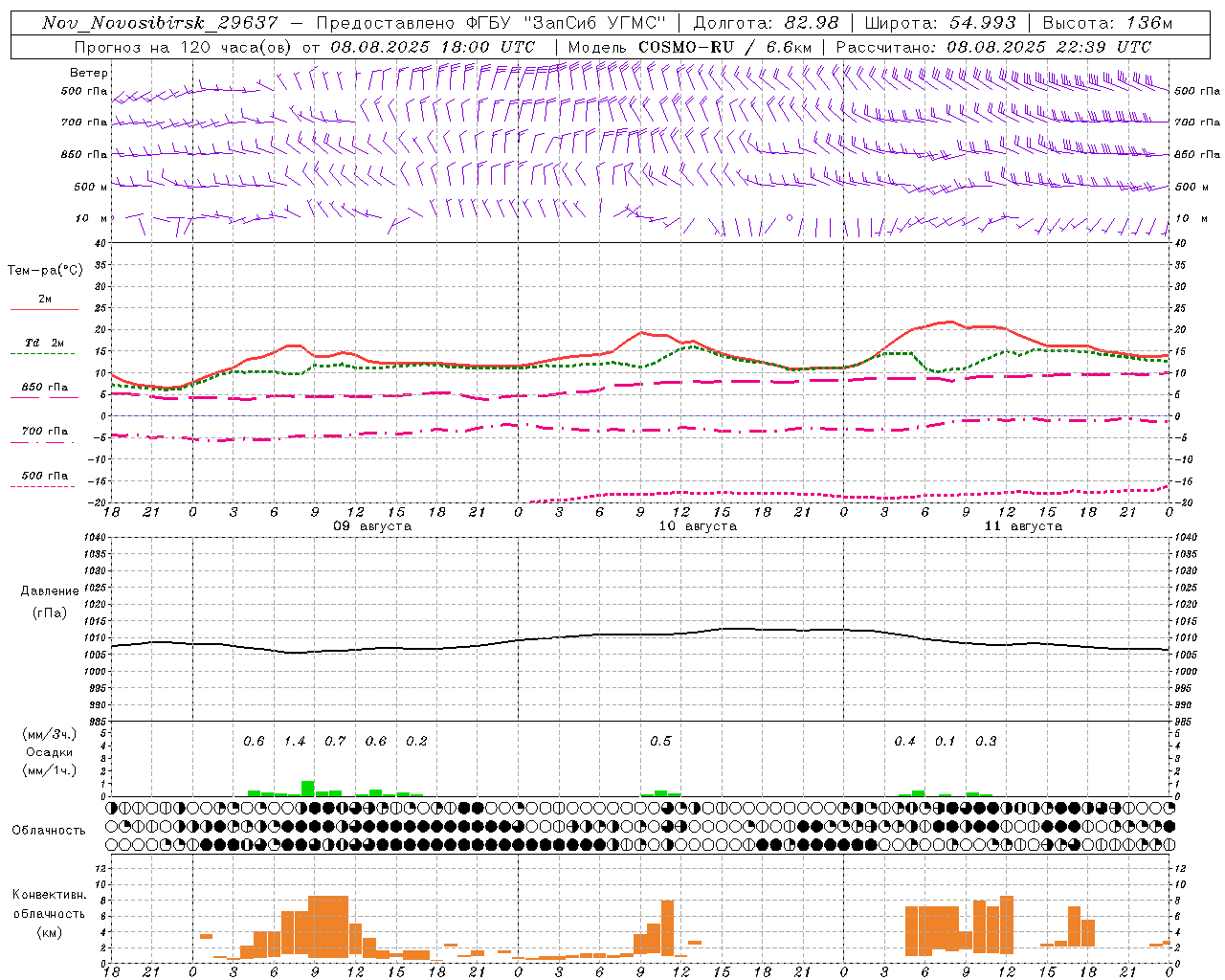
Task: Click the station title Nov_Novosibirsk_29637
Action: (x=160, y=23)
